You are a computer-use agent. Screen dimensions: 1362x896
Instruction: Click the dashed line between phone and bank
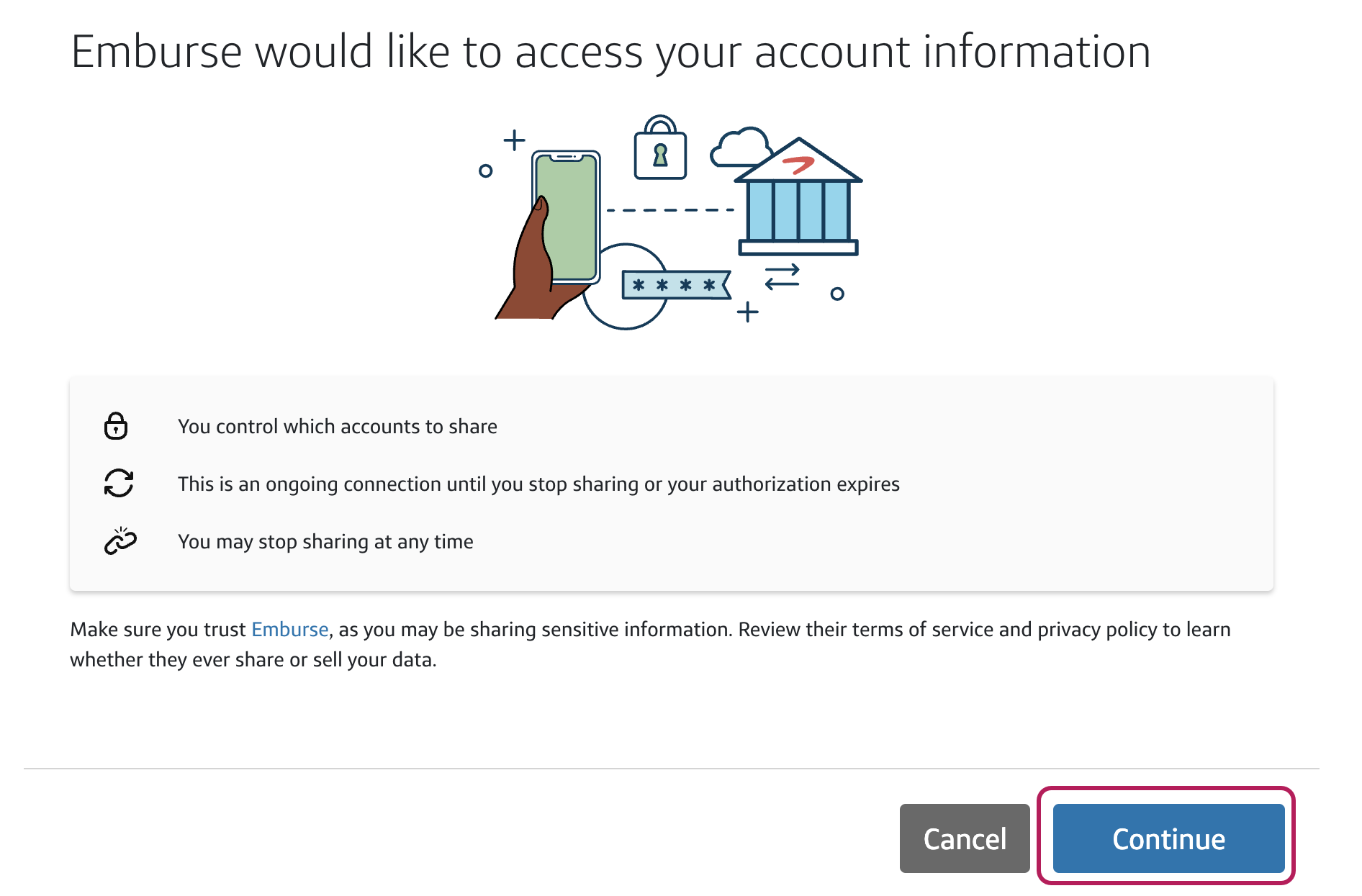(x=669, y=210)
